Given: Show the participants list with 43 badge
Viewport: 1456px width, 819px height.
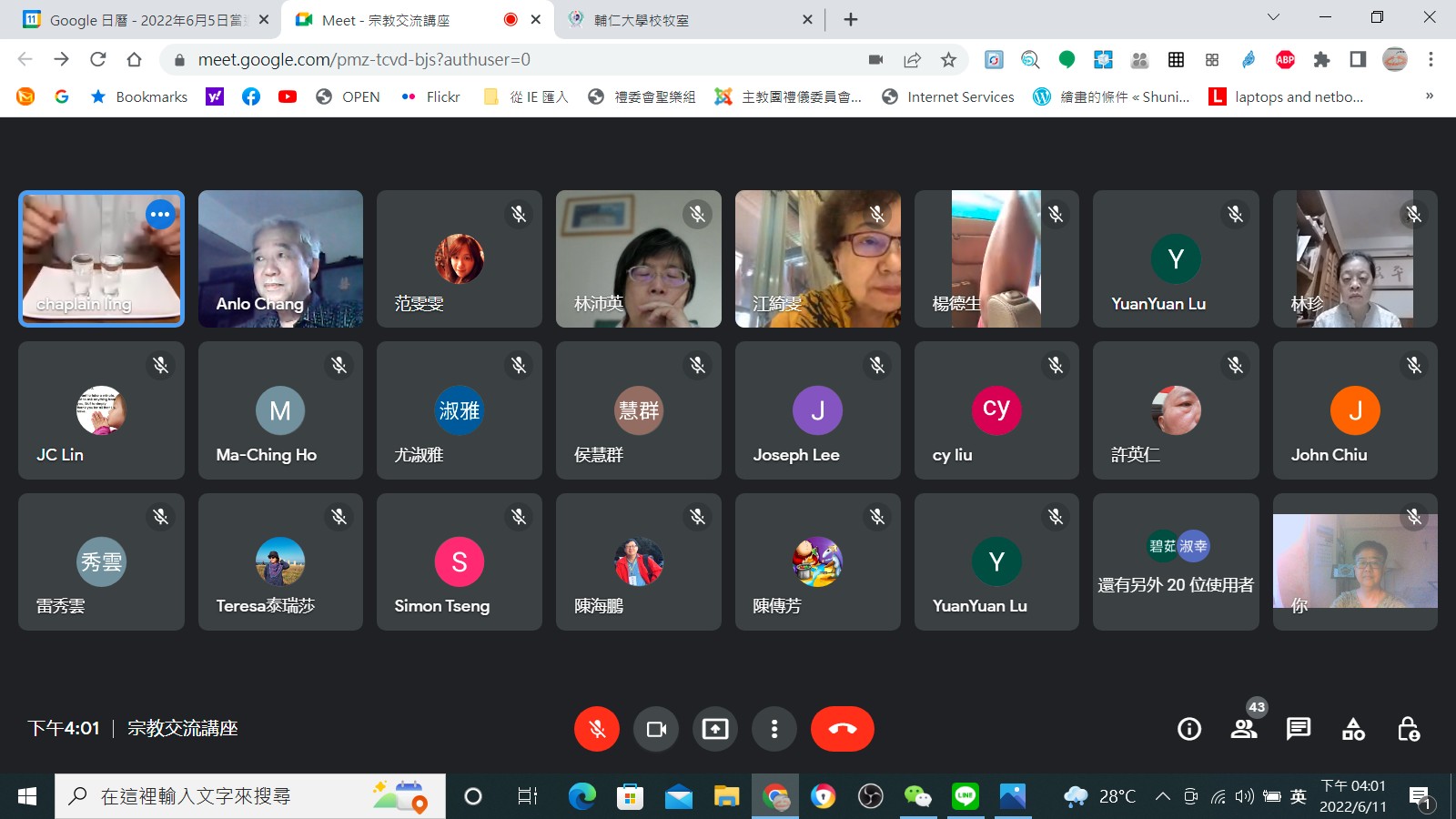Looking at the screenshot, I should (x=1244, y=728).
